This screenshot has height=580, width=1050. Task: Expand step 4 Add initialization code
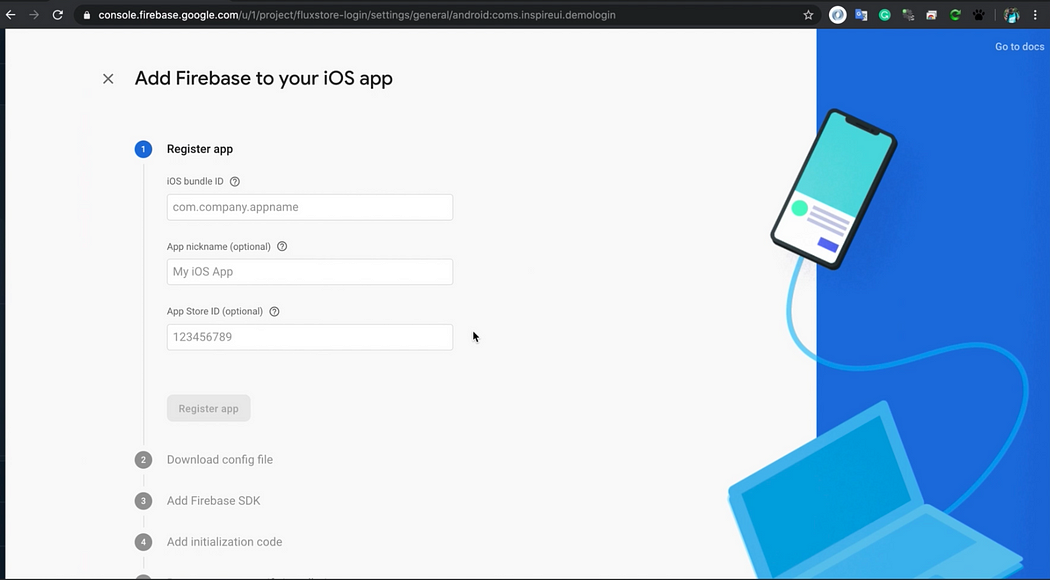point(224,542)
